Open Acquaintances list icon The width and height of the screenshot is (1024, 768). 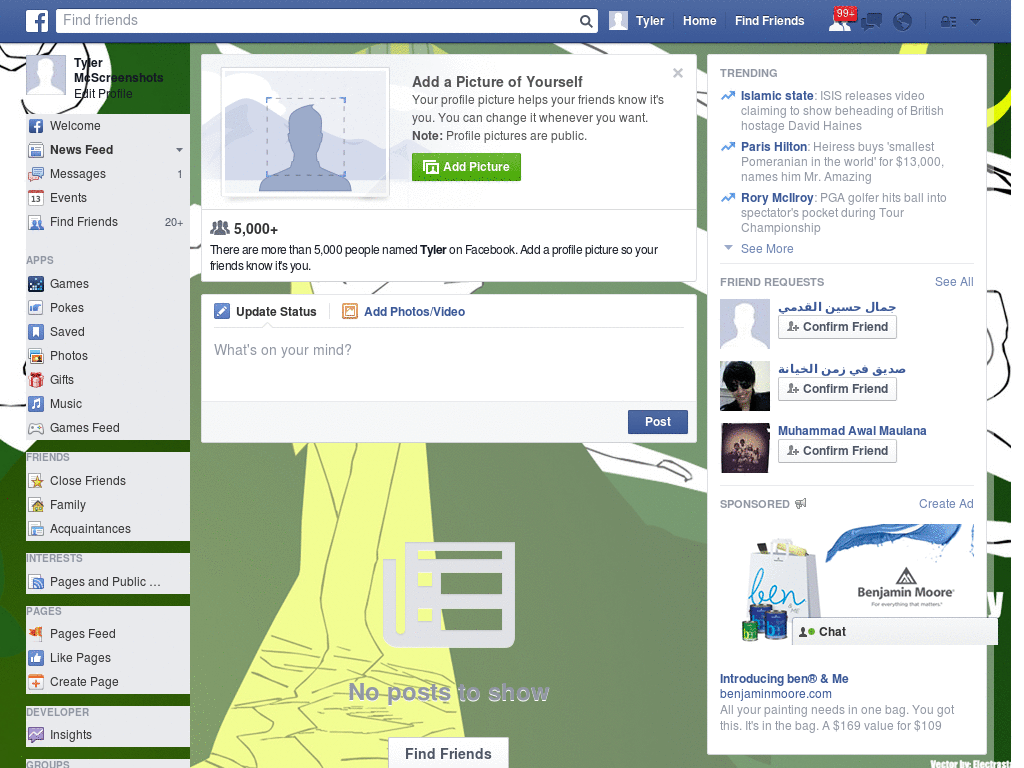36,529
